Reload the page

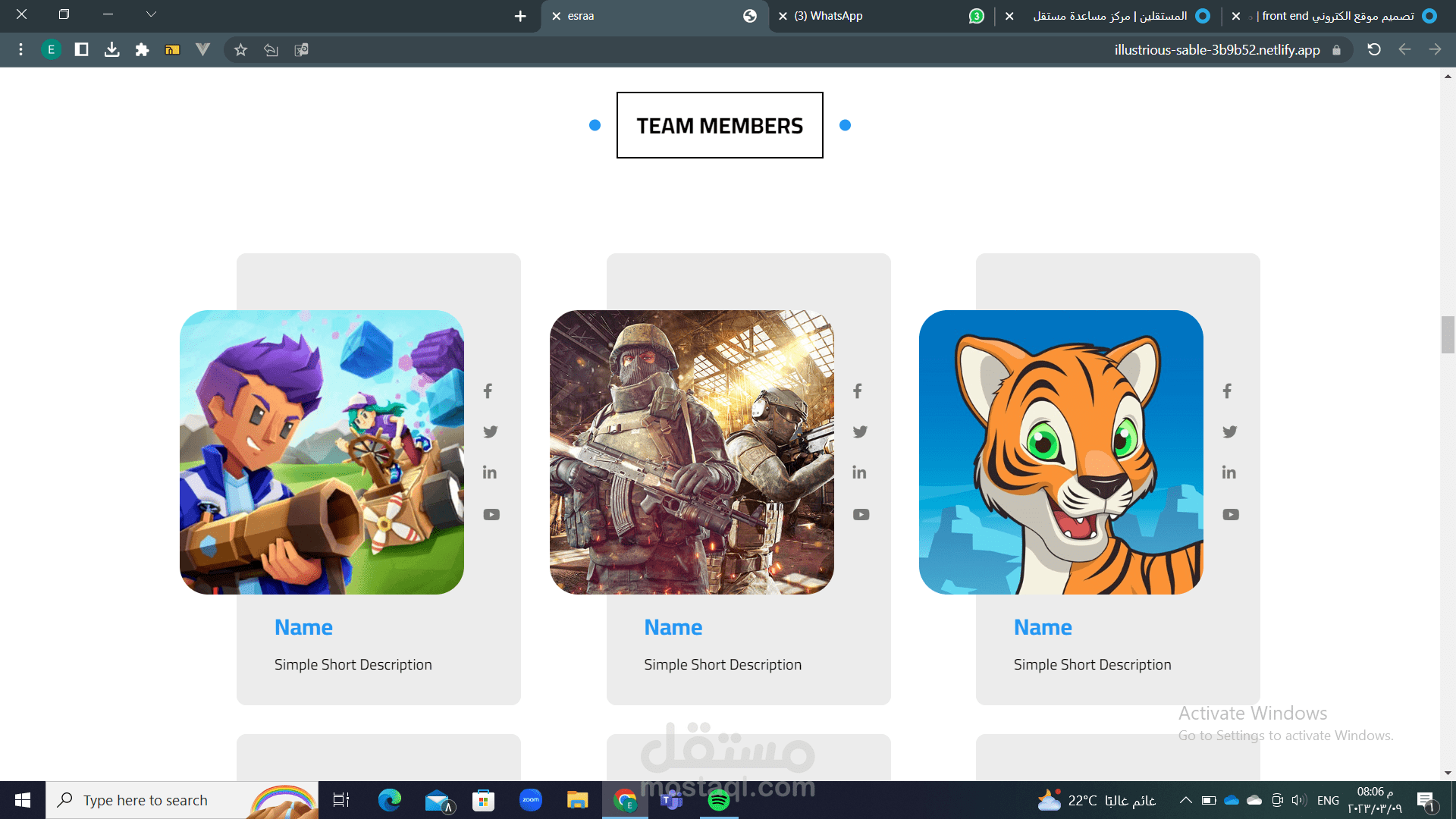click(x=1373, y=49)
